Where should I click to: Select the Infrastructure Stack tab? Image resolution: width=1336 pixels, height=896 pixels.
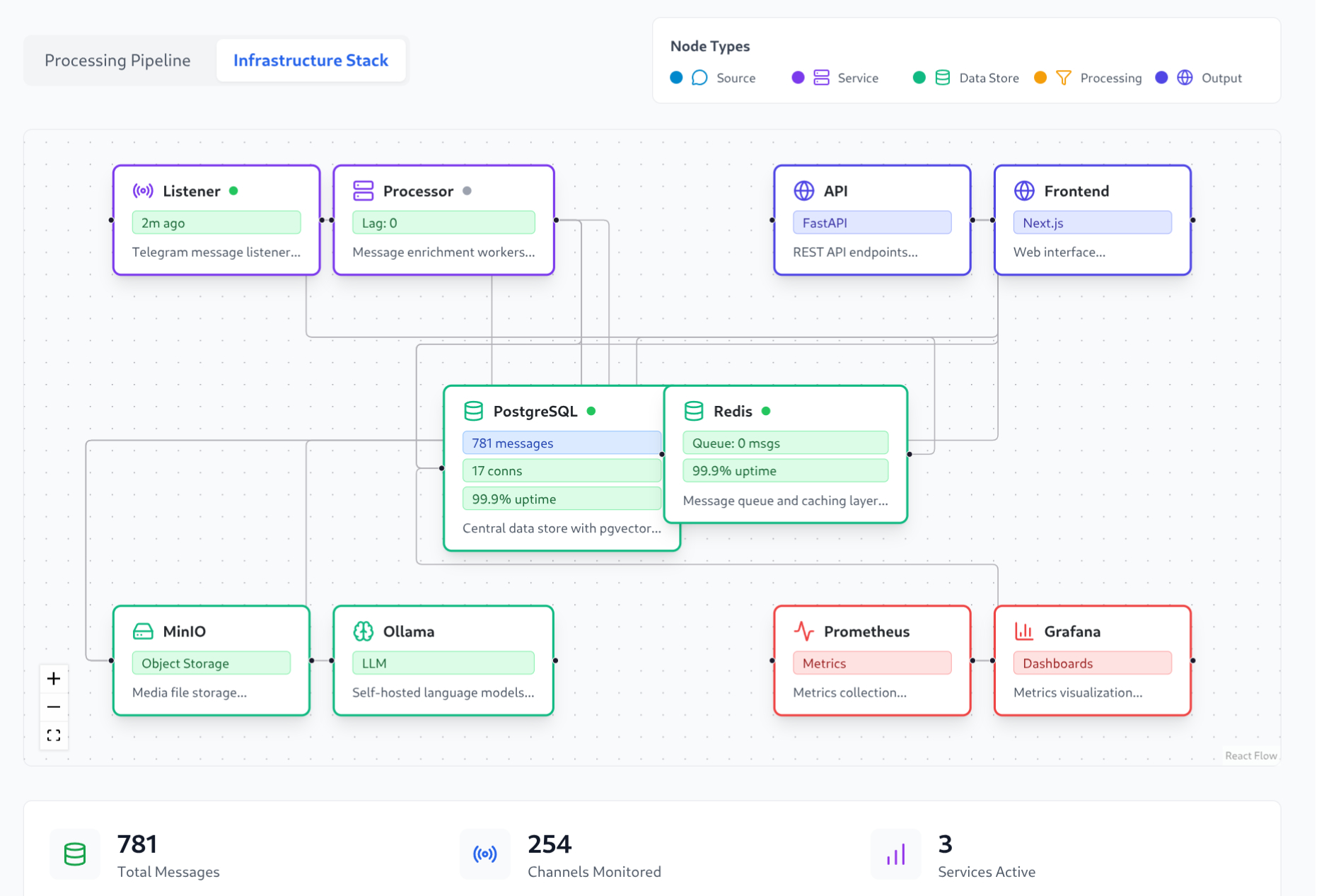click(310, 61)
